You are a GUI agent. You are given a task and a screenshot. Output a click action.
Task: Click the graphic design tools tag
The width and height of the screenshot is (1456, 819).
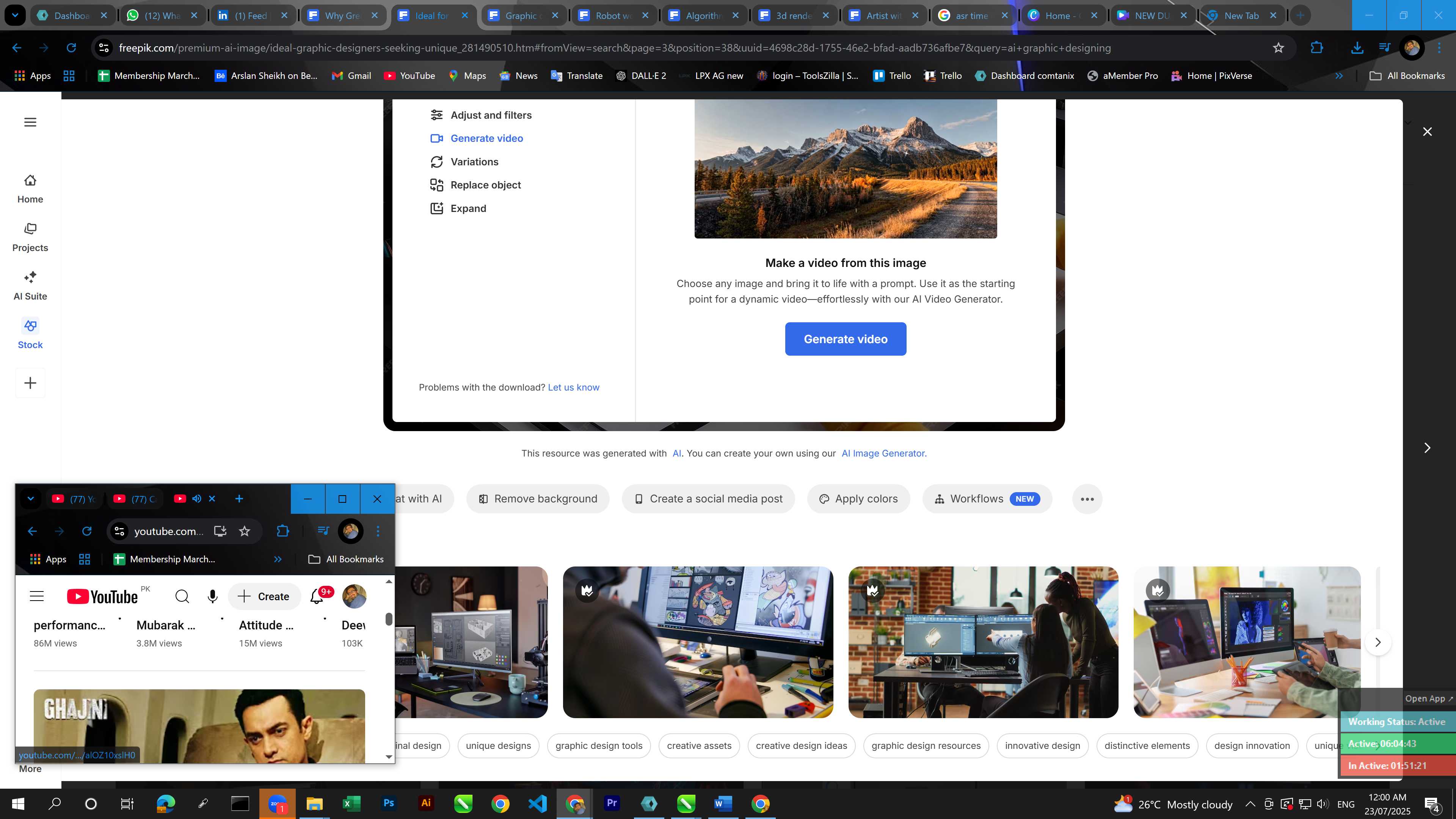pyautogui.click(x=599, y=746)
